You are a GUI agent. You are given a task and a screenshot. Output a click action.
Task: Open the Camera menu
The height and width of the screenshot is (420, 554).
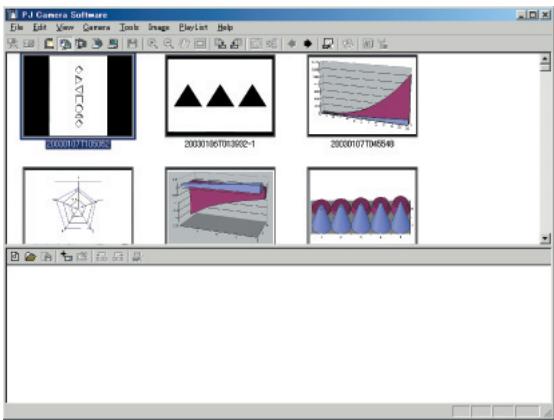96,27
